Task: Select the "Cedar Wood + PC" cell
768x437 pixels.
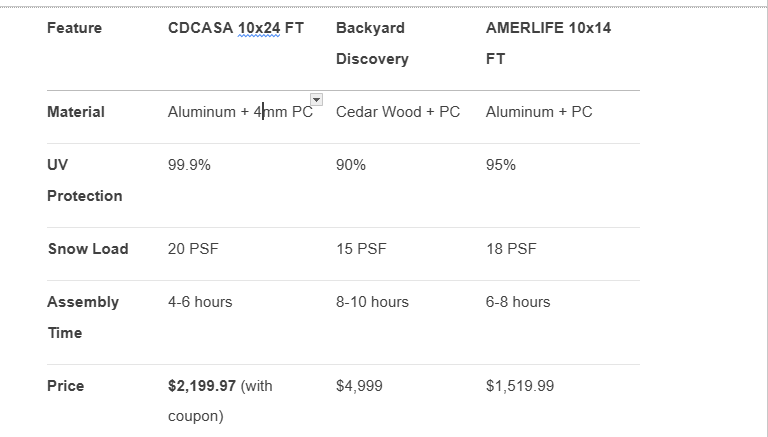Action: [398, 112]
